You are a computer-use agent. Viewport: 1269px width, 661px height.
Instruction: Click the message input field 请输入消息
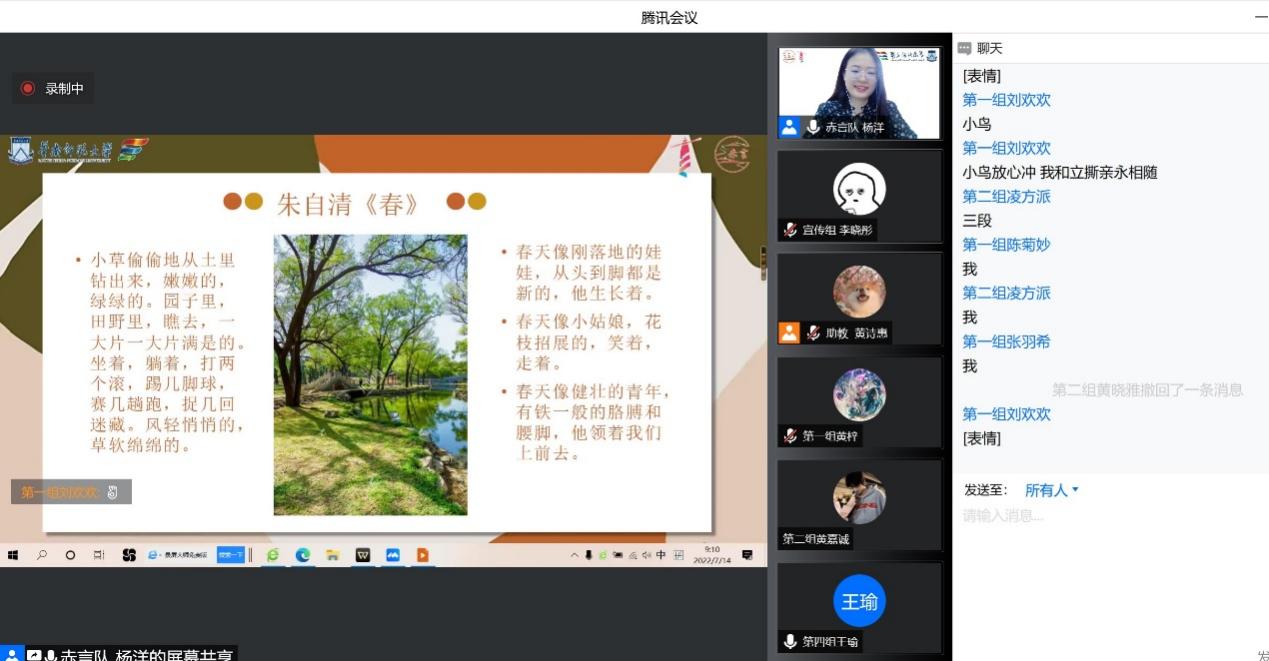coord(1100,516)
